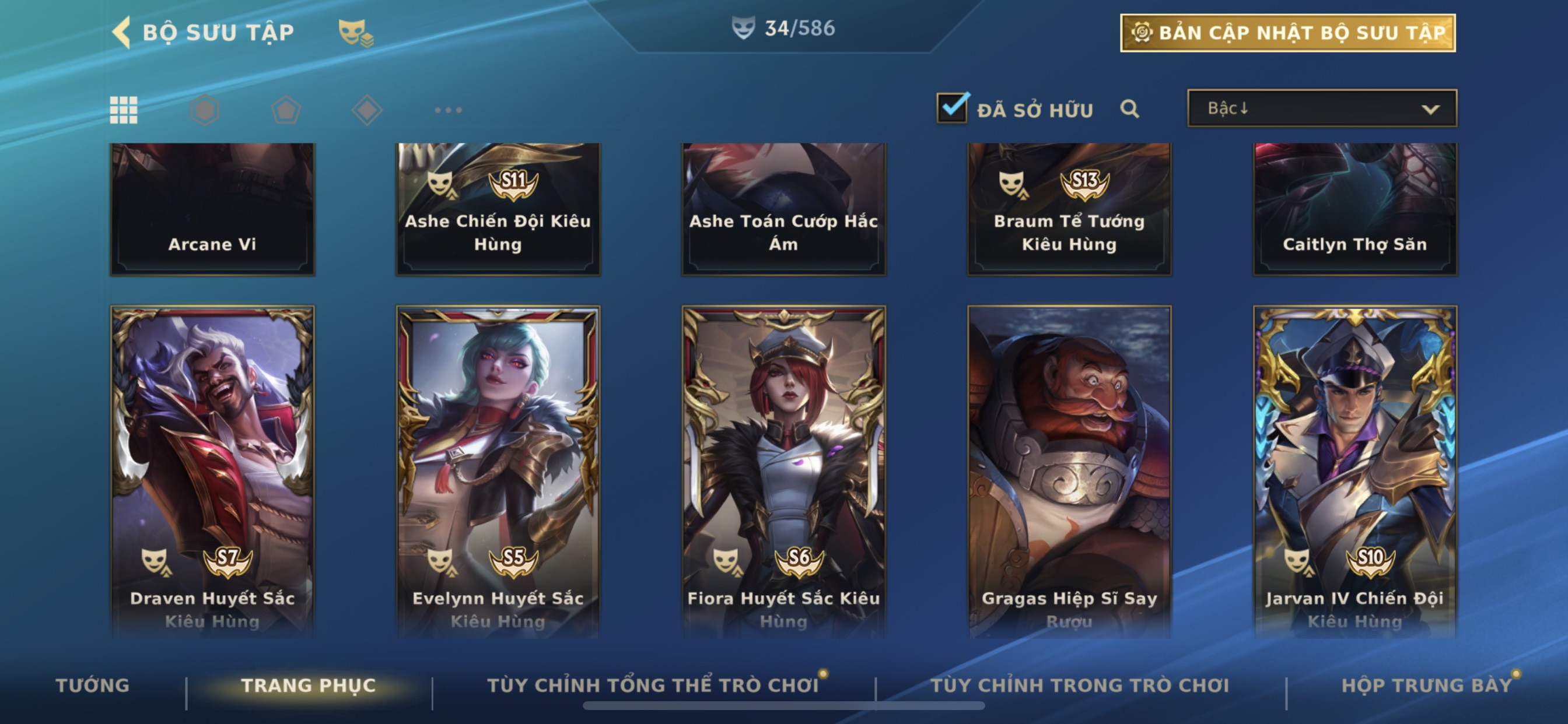Select the pentagon rarity filter icon

coord(285,110)
